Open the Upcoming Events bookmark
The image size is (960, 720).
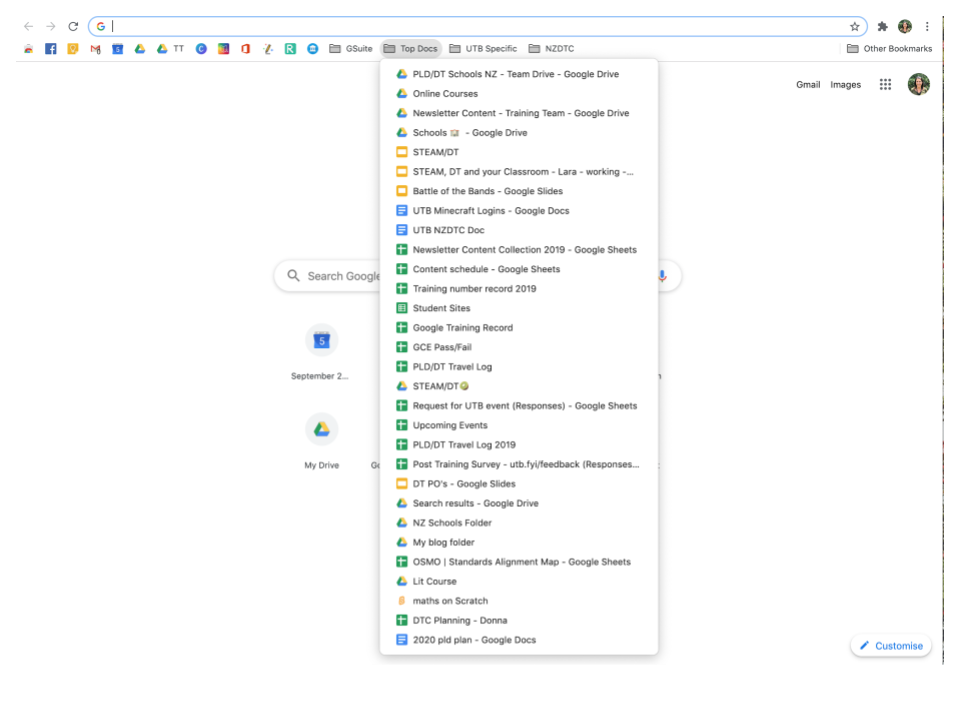coord(519,426)
